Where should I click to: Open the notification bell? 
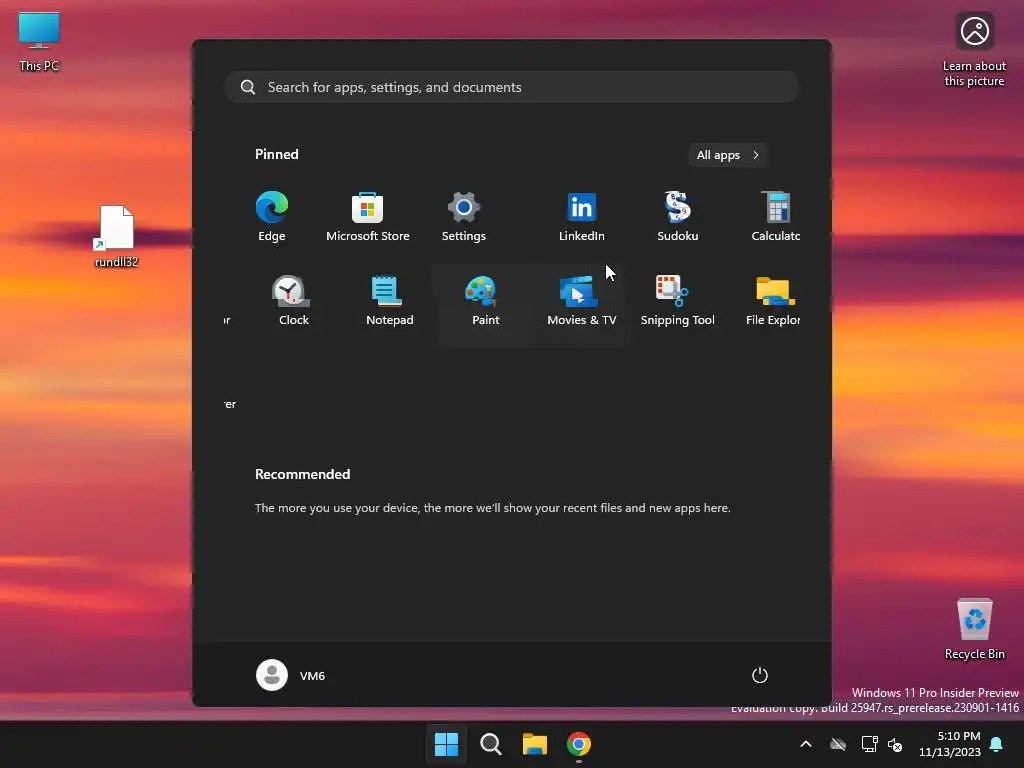pos(997,744)
